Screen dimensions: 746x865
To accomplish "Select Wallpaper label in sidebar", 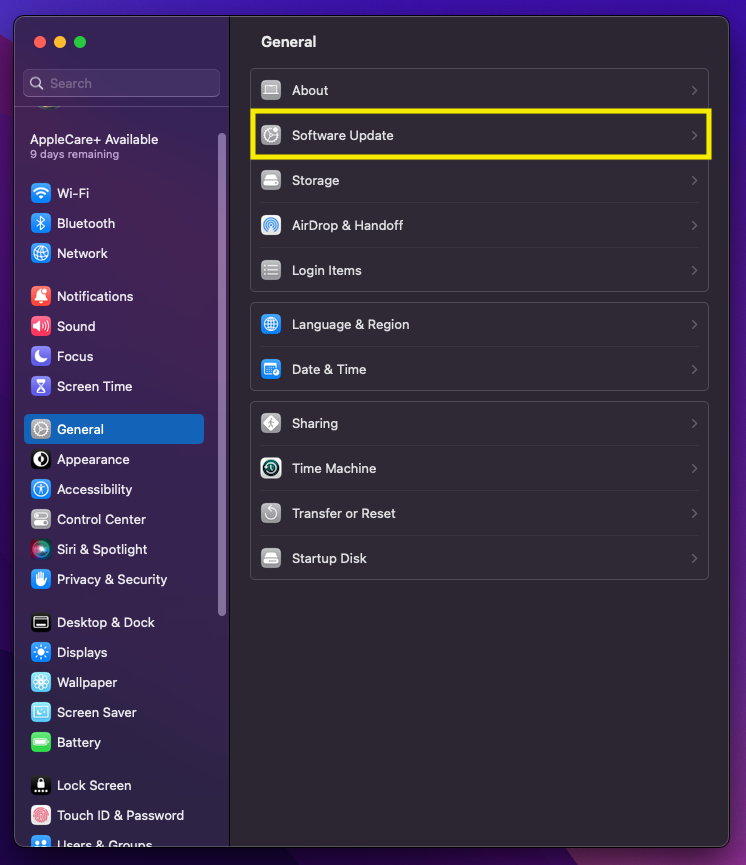I will click(x=87, y=682).
